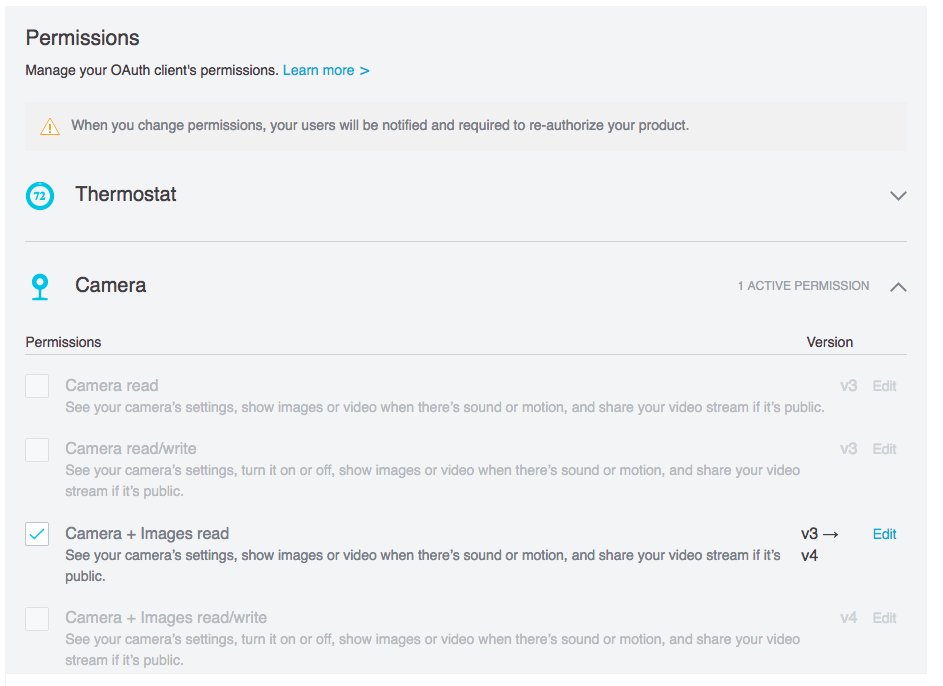Click Edit for Camera read/write permission
This screenshot has width=943, height=686.
point(884,449)
